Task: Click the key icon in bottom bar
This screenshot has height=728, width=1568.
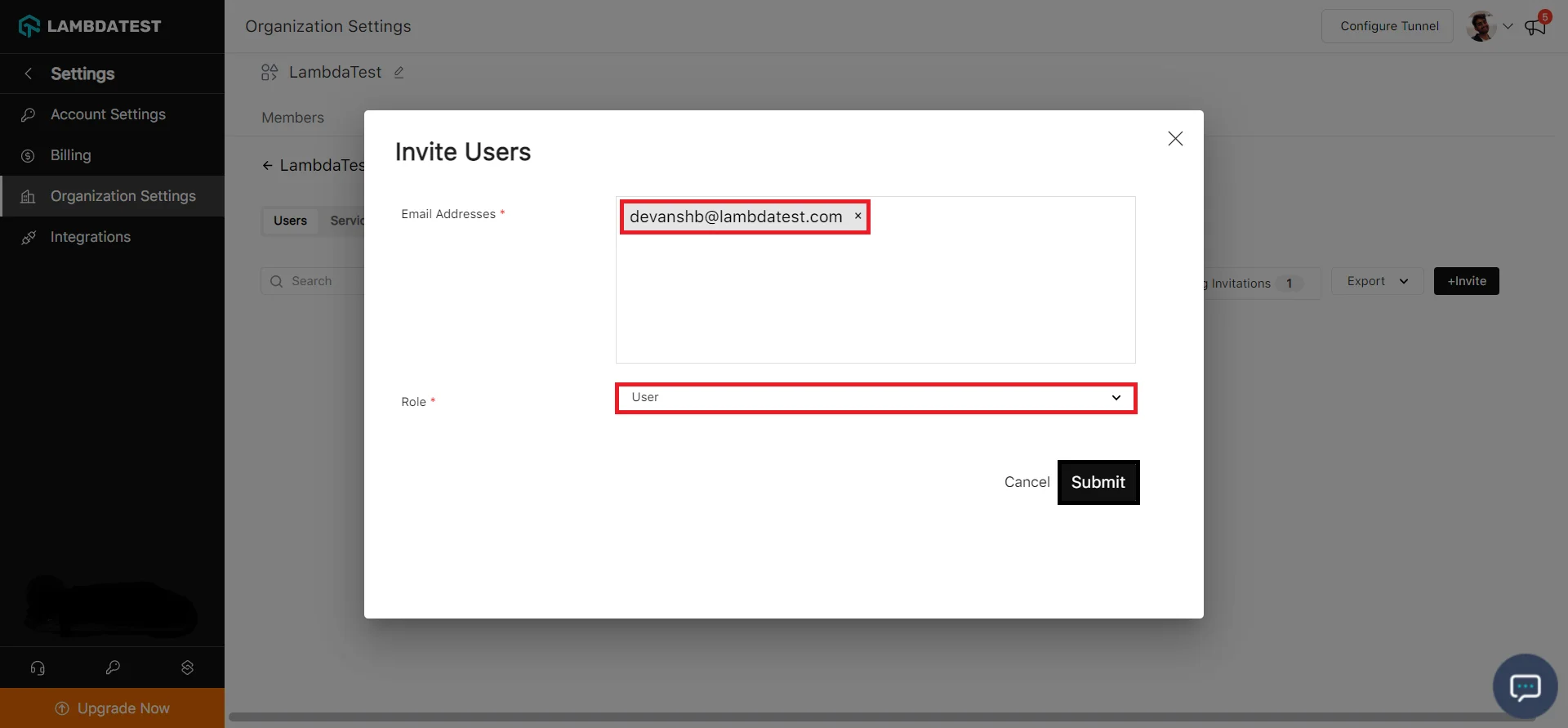Action: [x=113, y=668]
